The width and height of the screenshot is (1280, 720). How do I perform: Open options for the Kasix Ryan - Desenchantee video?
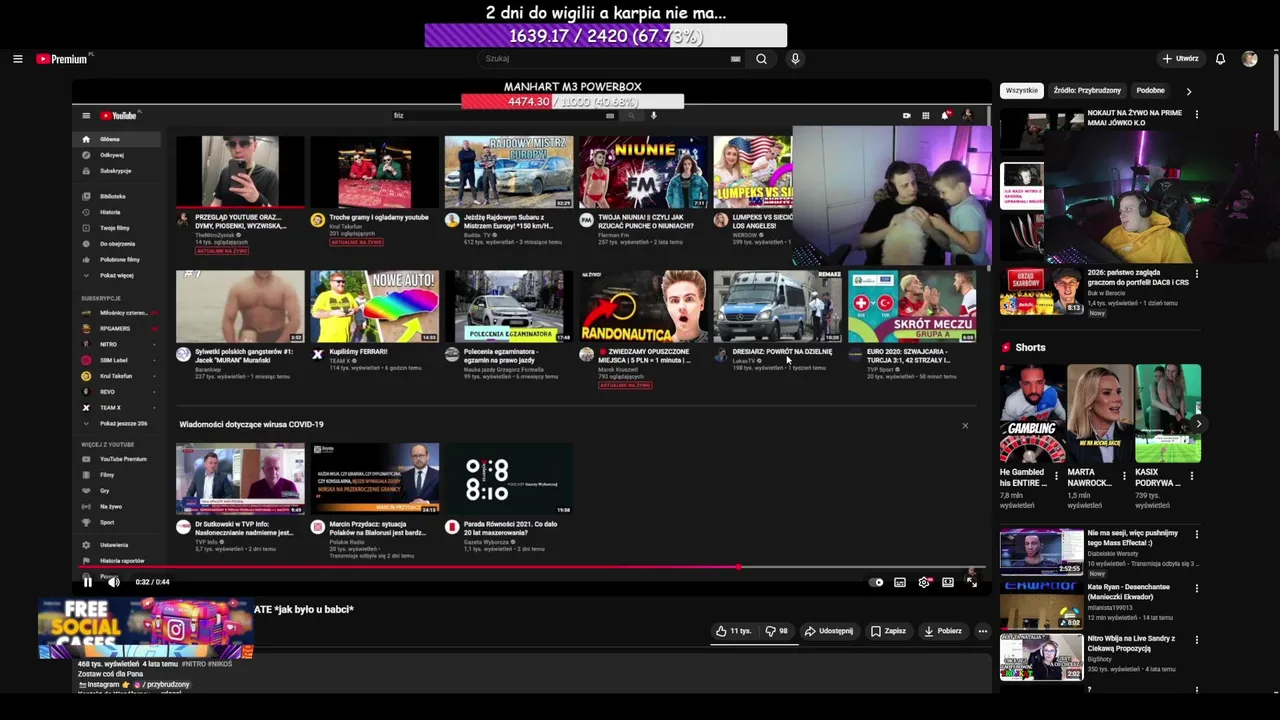(1196, 588)
